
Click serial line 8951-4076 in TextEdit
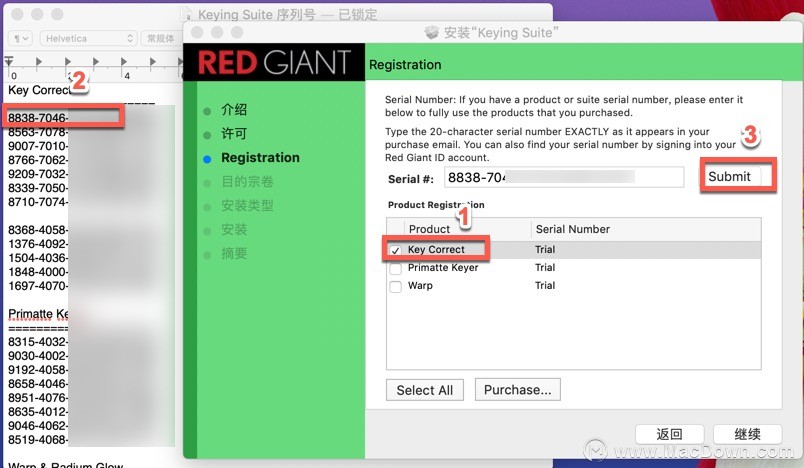point(37,398)
